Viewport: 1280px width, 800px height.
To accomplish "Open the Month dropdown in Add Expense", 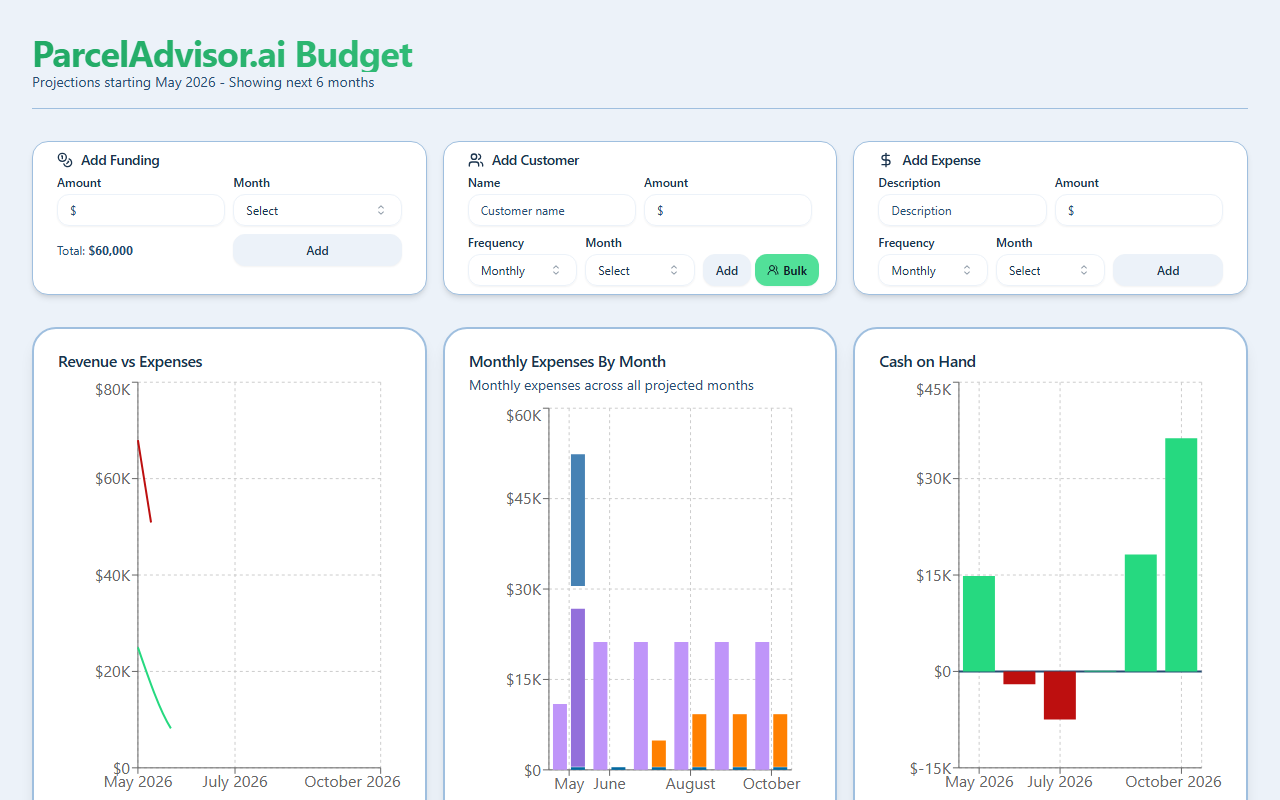I will tap(1050, 271).
